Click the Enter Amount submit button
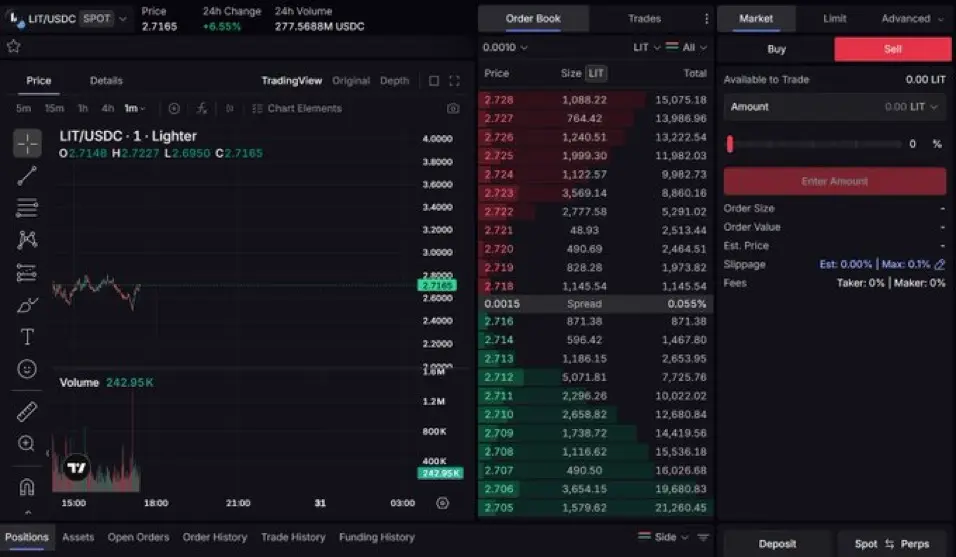The image size is (956, 557). tap(835, 182)
